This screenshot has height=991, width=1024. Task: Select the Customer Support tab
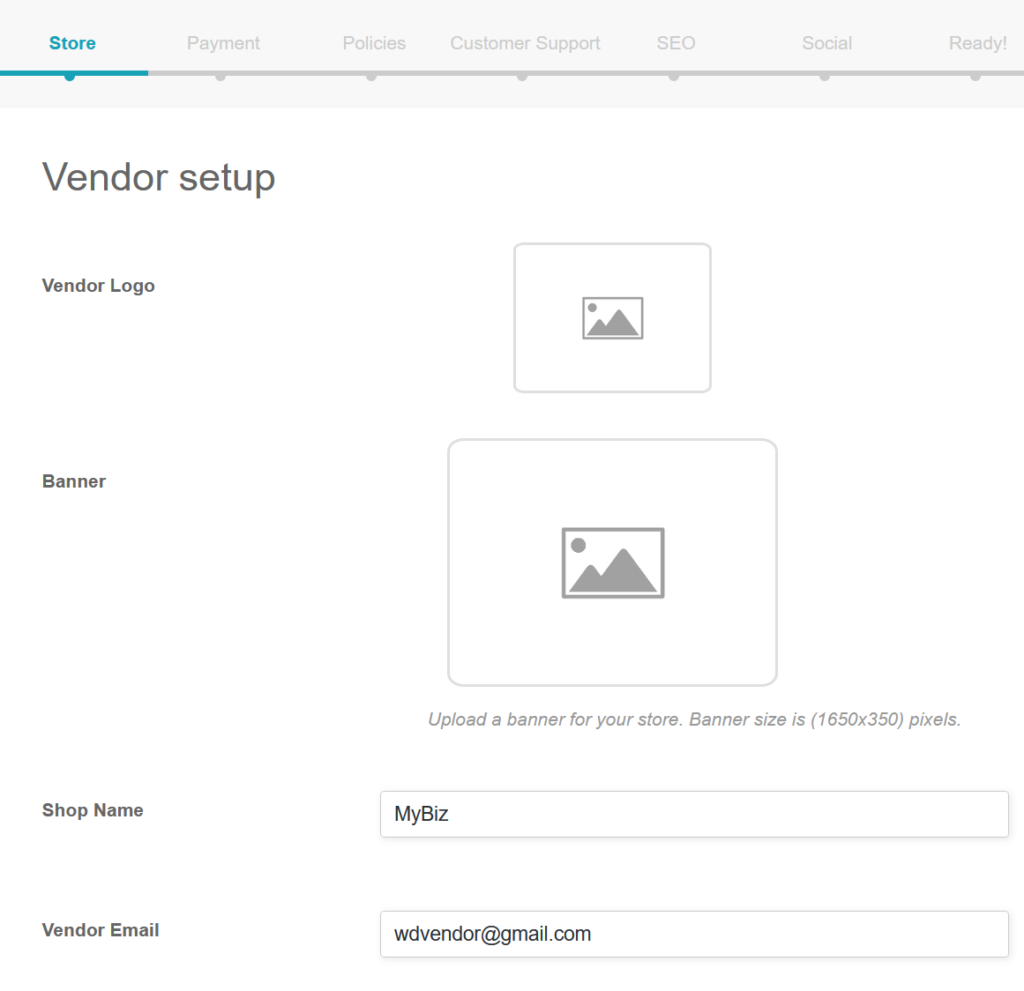pyautogui.click(x=525, y=43)
